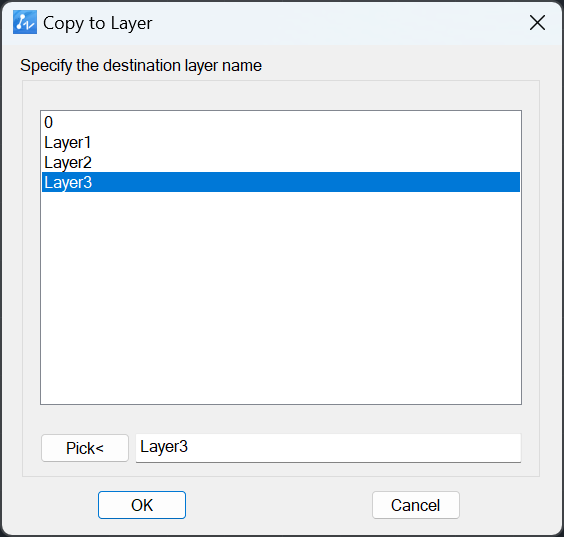Choose Layer2 from the layer list
This screenshot has width=564, height=537.
pyautogui.click(x=281, y=162)
